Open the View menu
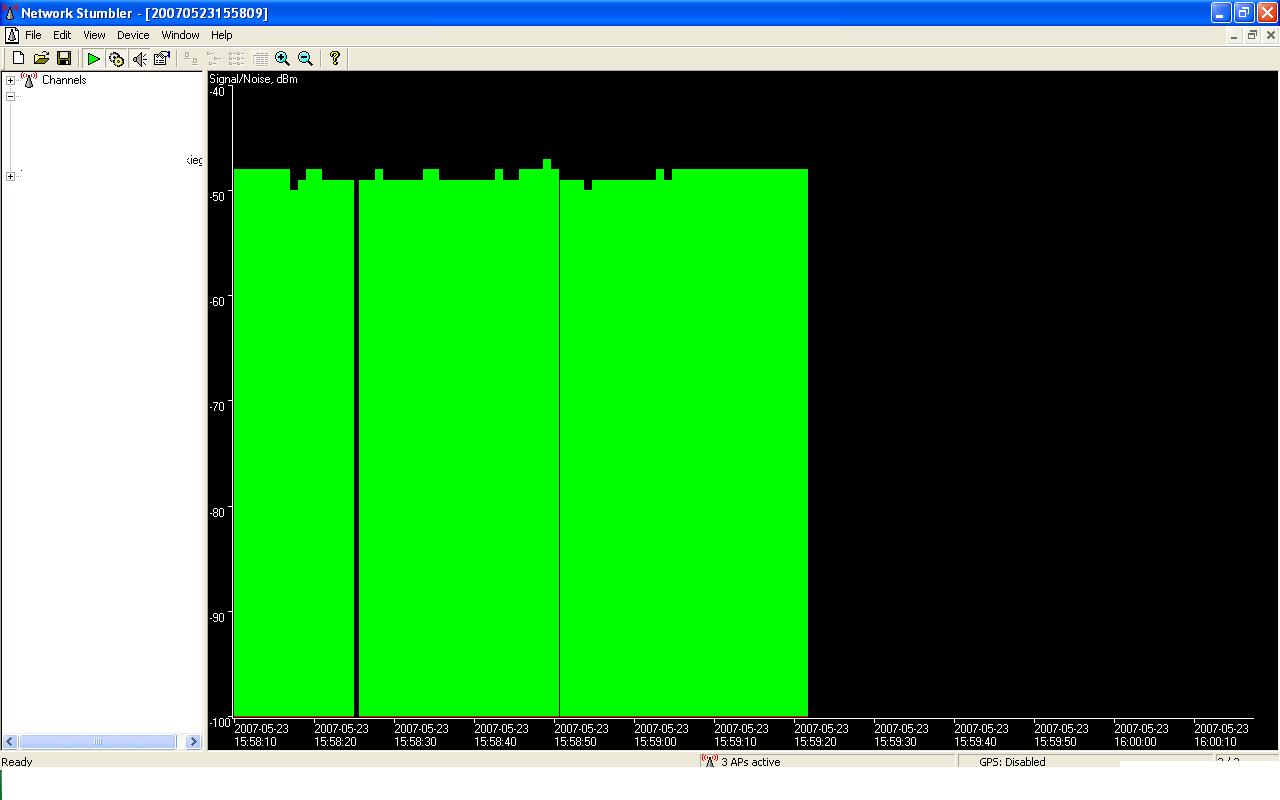Screen dimensions: 1280x800 94,35
